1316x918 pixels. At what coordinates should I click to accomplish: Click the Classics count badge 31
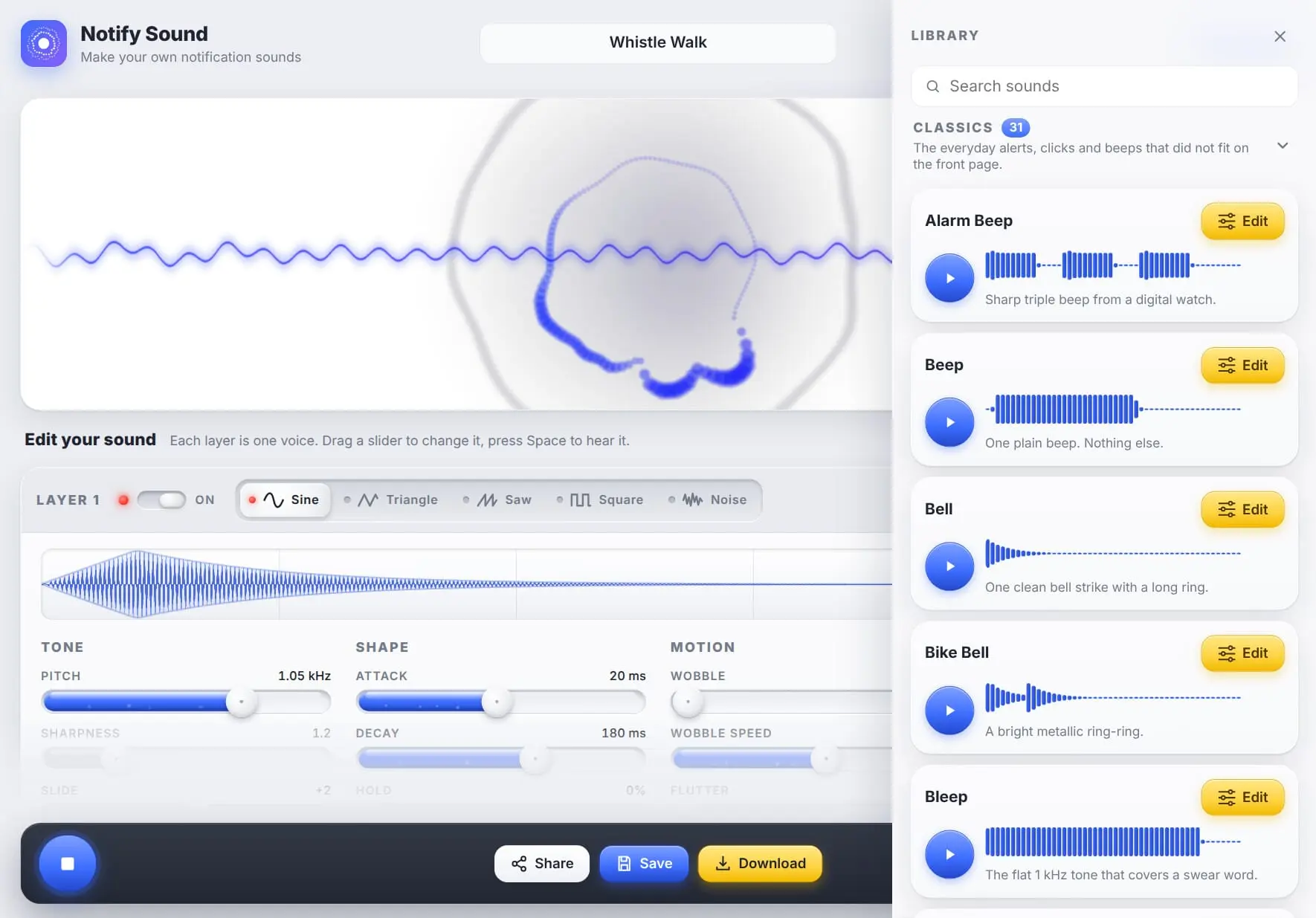1016,127
